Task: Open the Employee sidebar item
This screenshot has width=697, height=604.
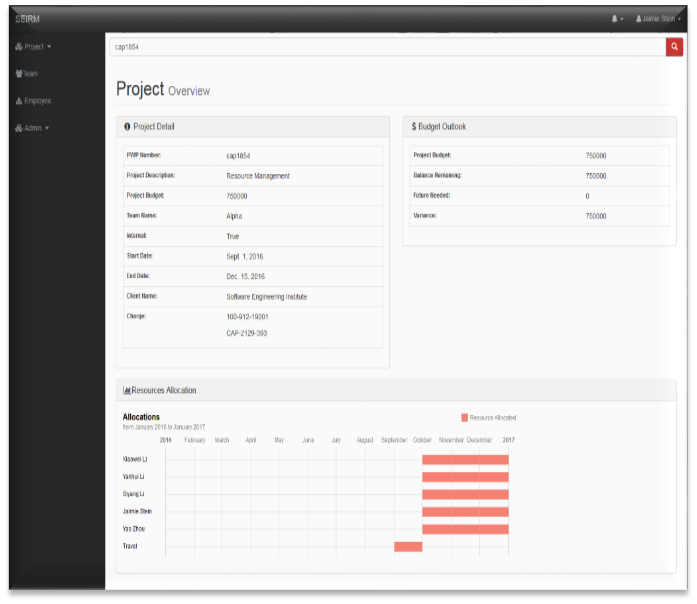Action: pyautogui.click(x=33, y=101)
